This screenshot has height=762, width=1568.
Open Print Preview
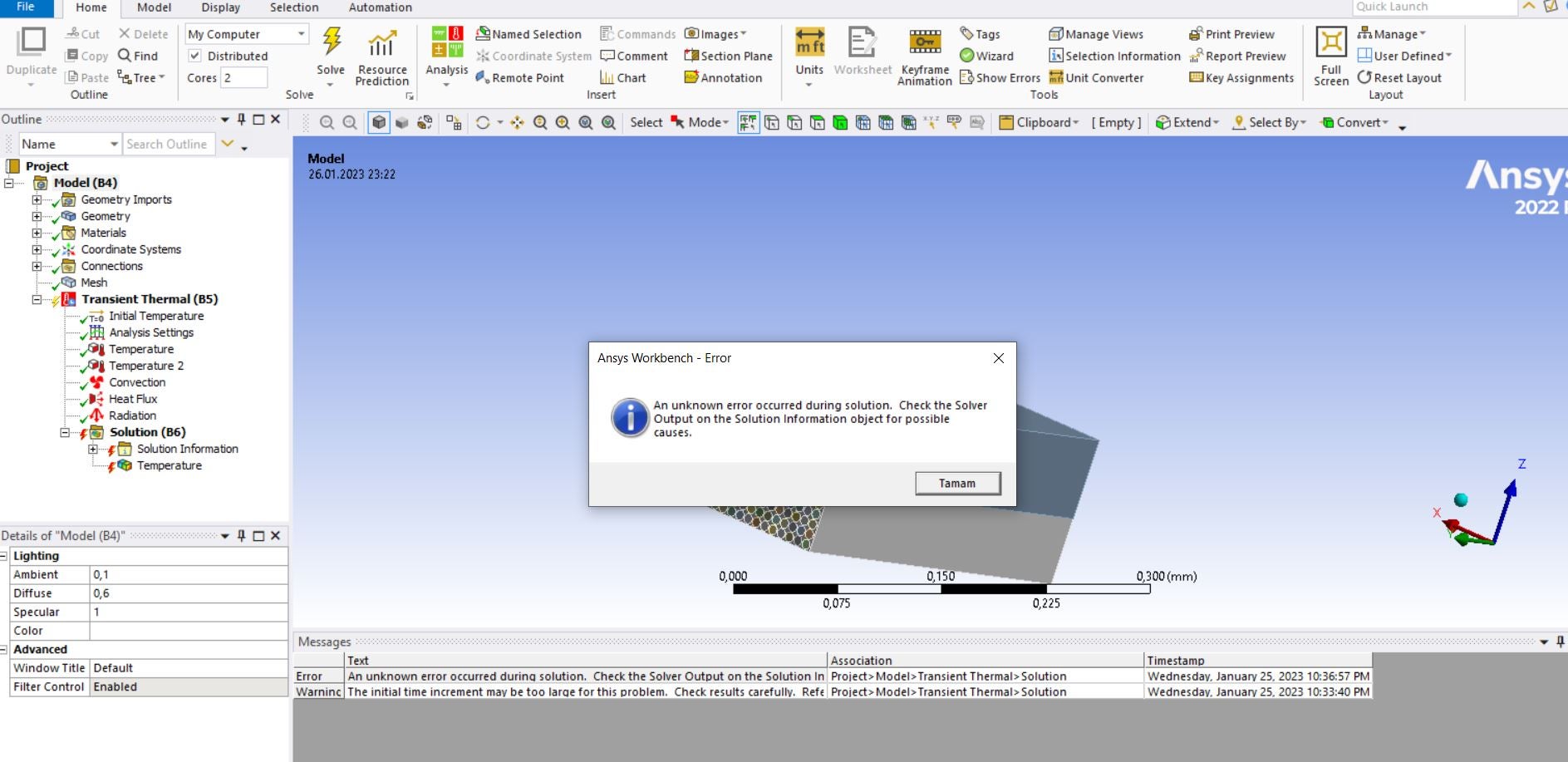1231,34
